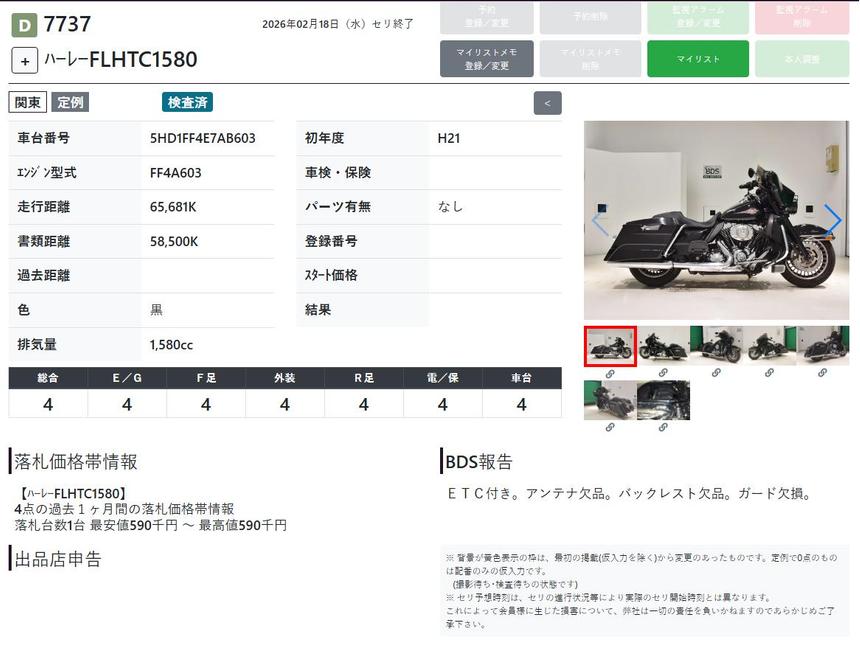The height and width of the screenshot is (667, 860).
Task: Click link icon under the engine close-up thumbnail
Action: pos(663,427)
